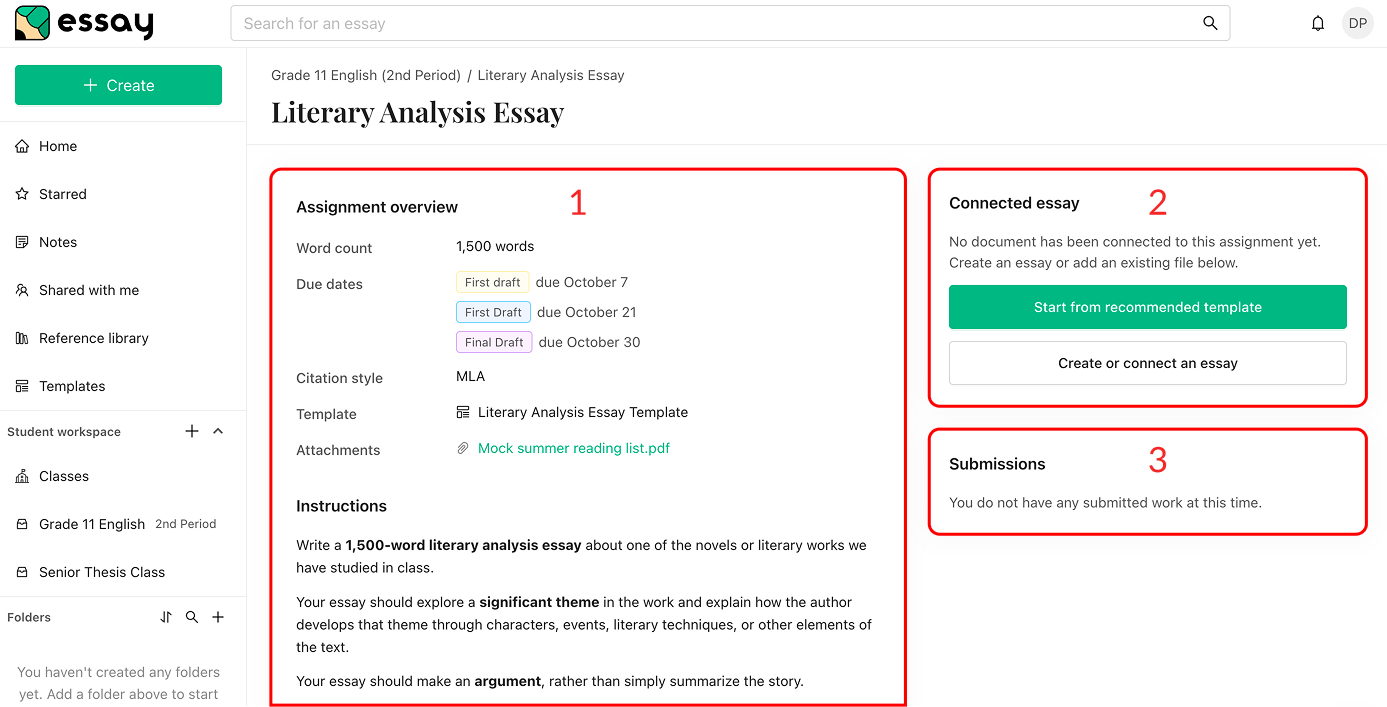Click "You do not have any submitted work" text
The height and width of the screenshot is (707, 1387).
coord(1105,503)
